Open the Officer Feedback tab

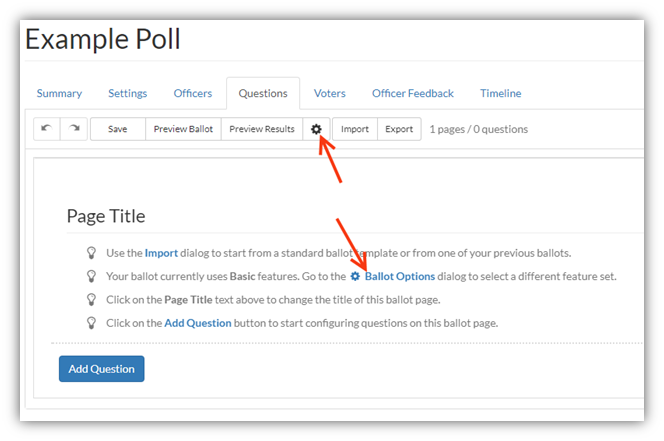click(413, 93)
